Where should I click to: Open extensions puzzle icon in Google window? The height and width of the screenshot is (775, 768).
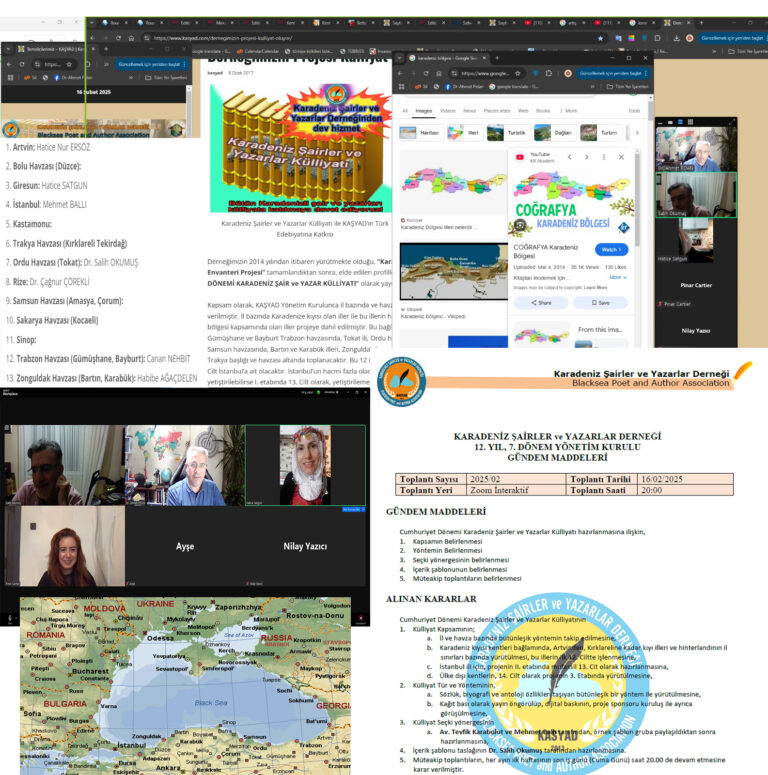pyautogui.click(x=549, y=73)
